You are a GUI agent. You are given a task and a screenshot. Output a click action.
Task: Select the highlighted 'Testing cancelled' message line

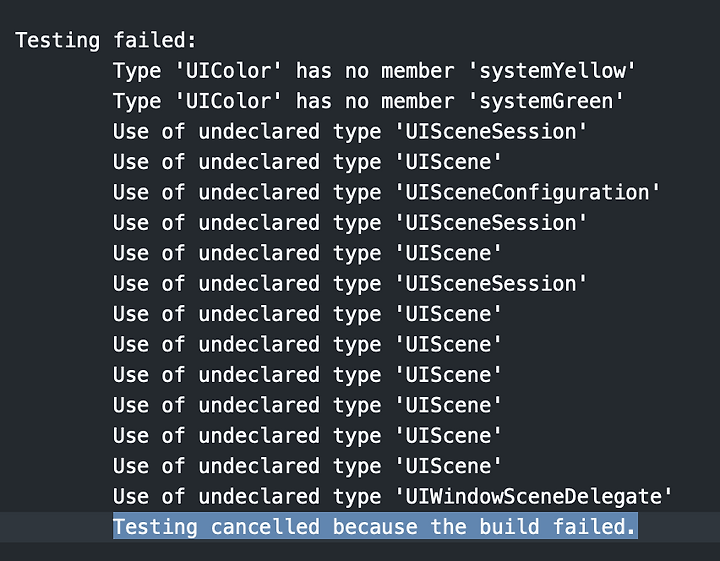point(375,527)
